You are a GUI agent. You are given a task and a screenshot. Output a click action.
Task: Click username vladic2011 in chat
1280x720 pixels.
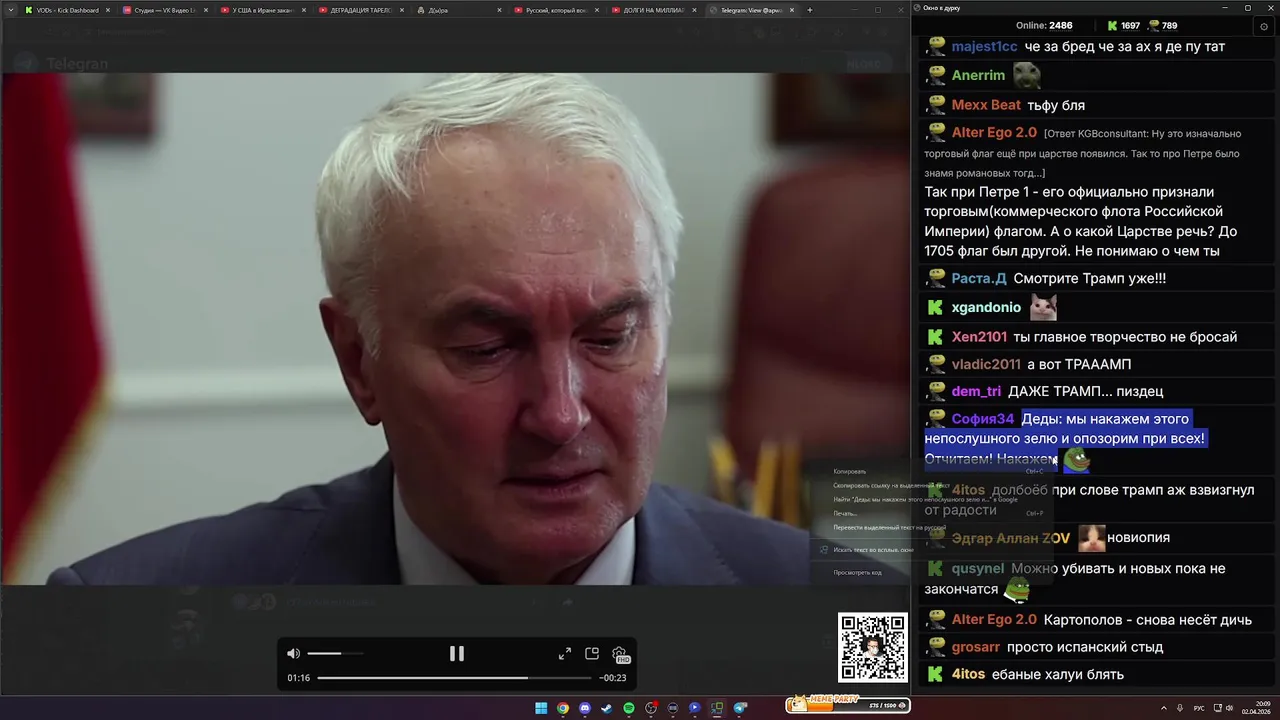(x=986, y=364)
